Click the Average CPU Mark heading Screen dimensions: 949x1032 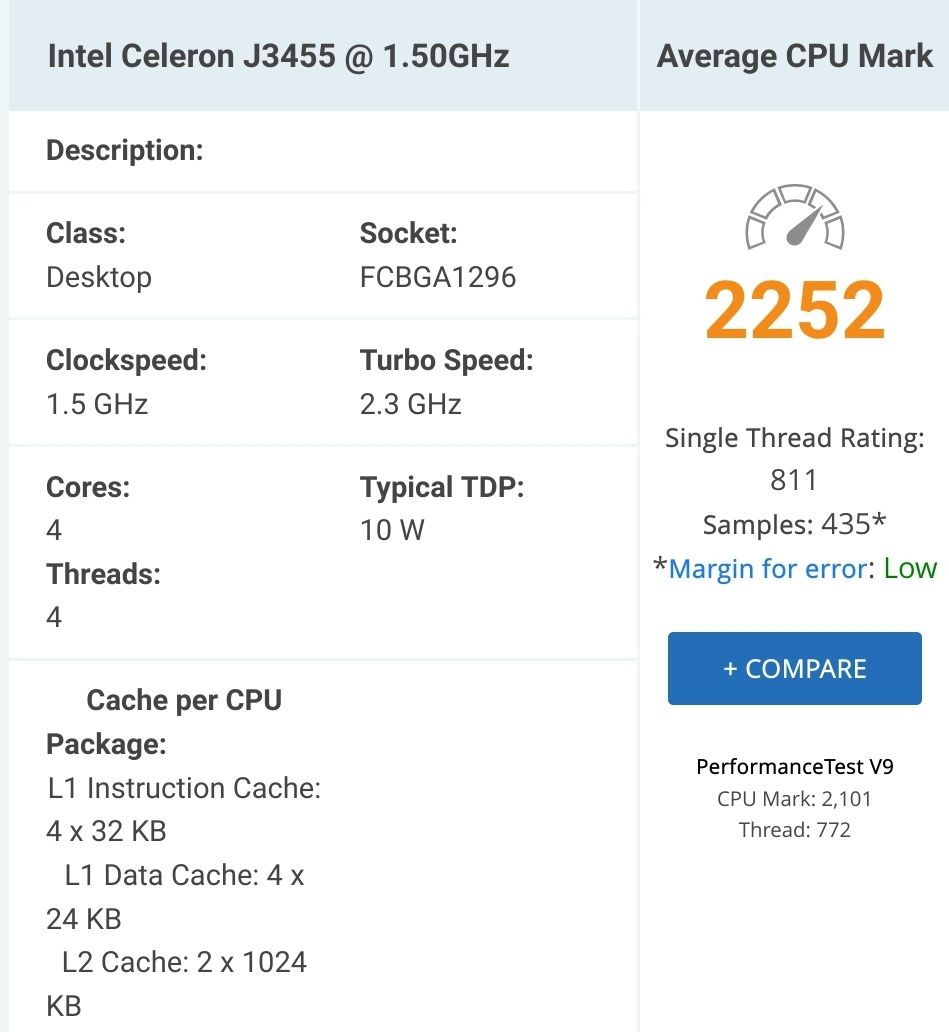point(794,56)
